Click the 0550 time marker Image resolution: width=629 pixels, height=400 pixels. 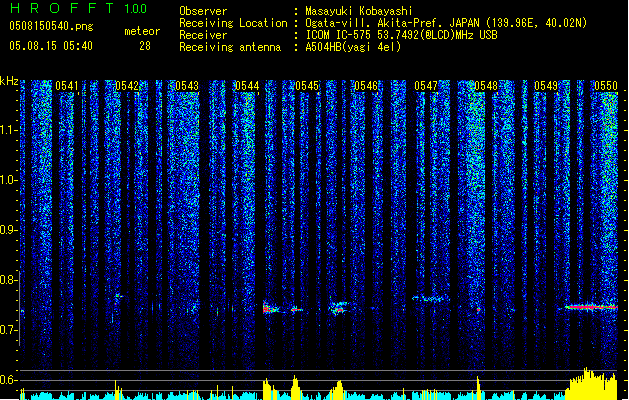coord(606,86)
